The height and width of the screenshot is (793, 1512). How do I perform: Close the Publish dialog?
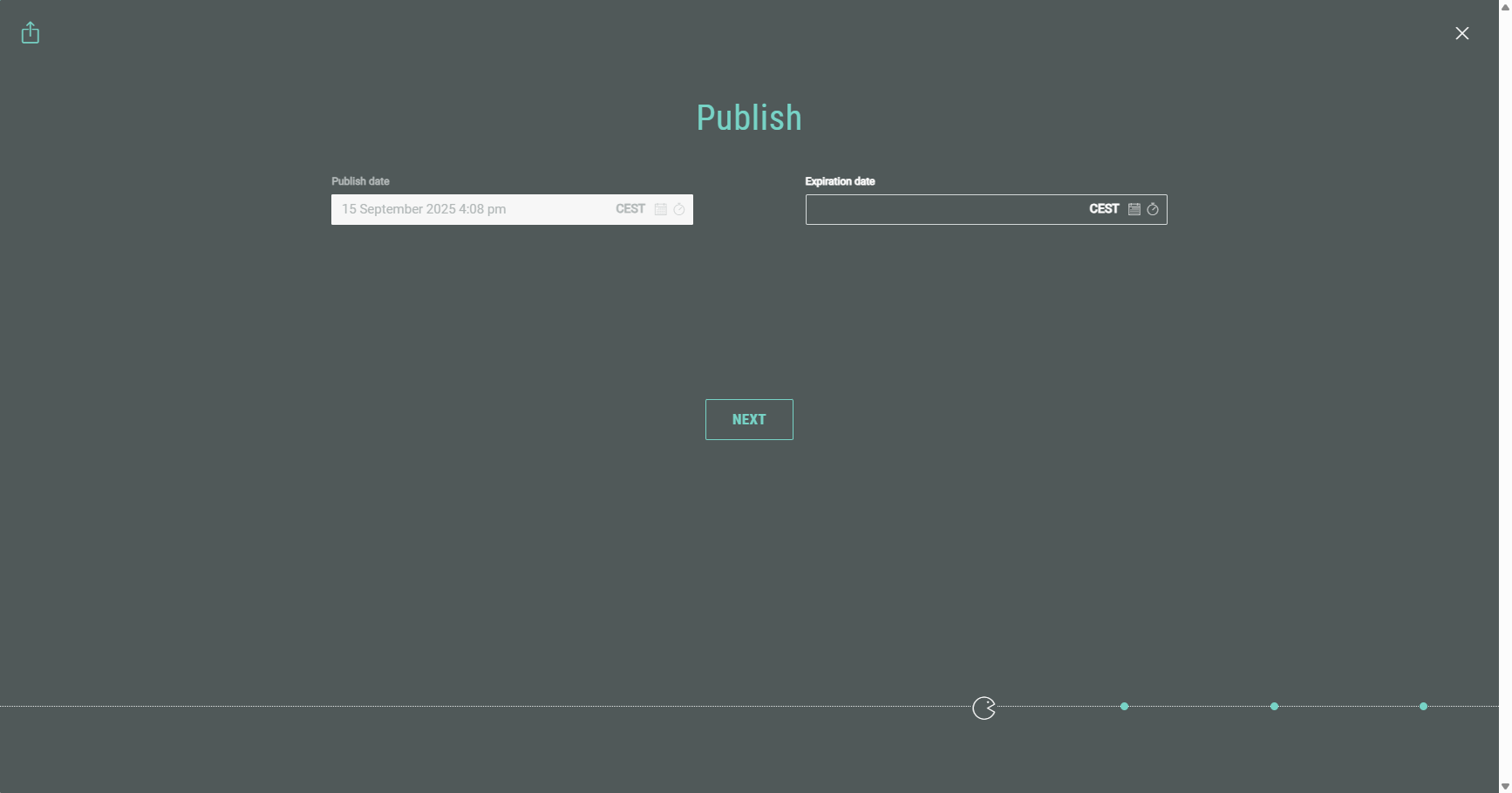click(x=1461, y=33)
